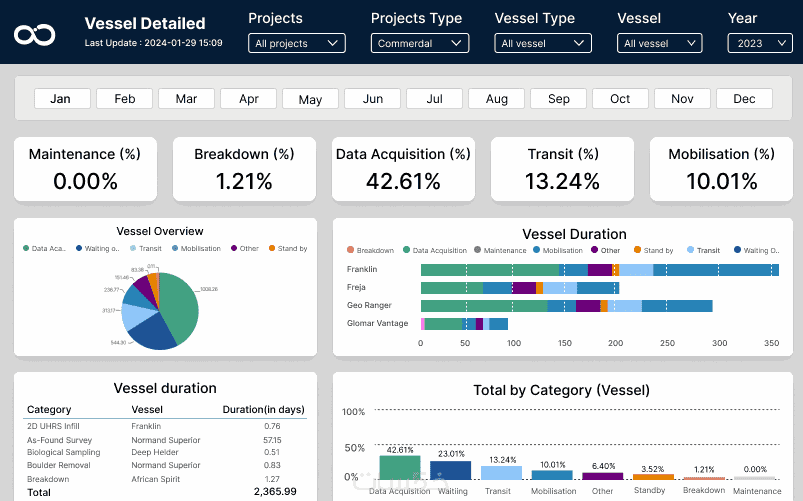Viewport: 803px width, 501px height.
Task: Click the Data Acquisition legend dot in Vessel Duration
Action: (x=407, y=250)
